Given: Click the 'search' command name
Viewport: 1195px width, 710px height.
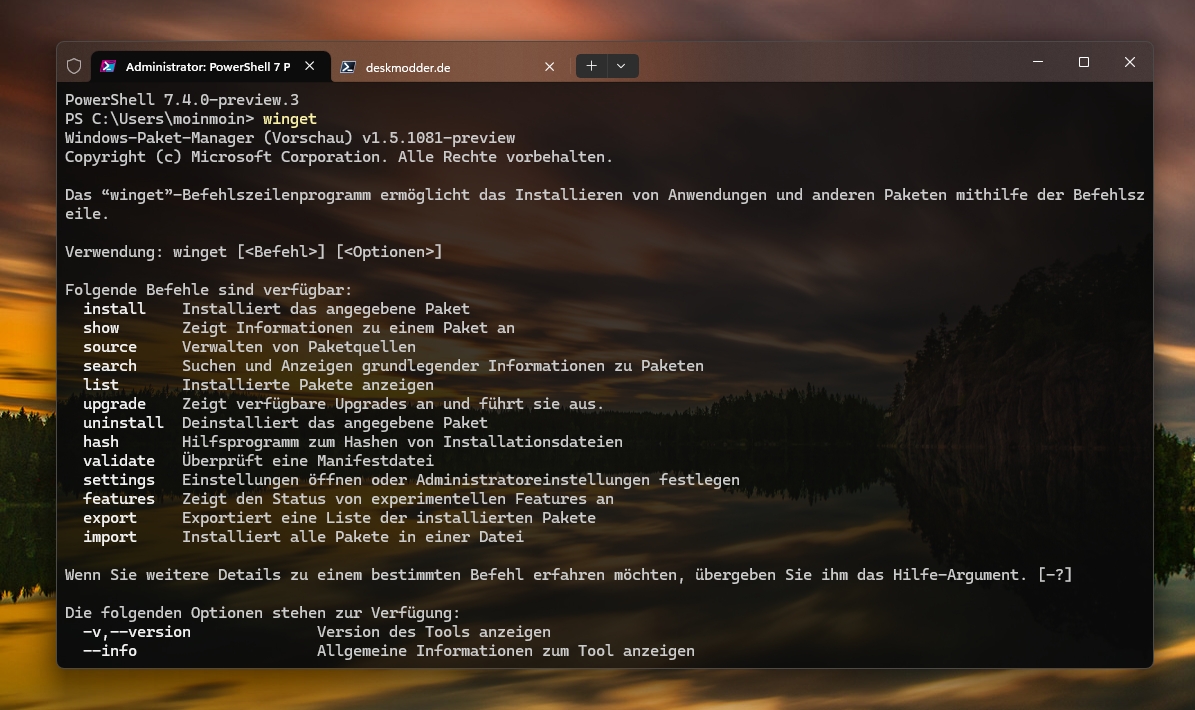Looking at the screenshot, I should [110, 366].
